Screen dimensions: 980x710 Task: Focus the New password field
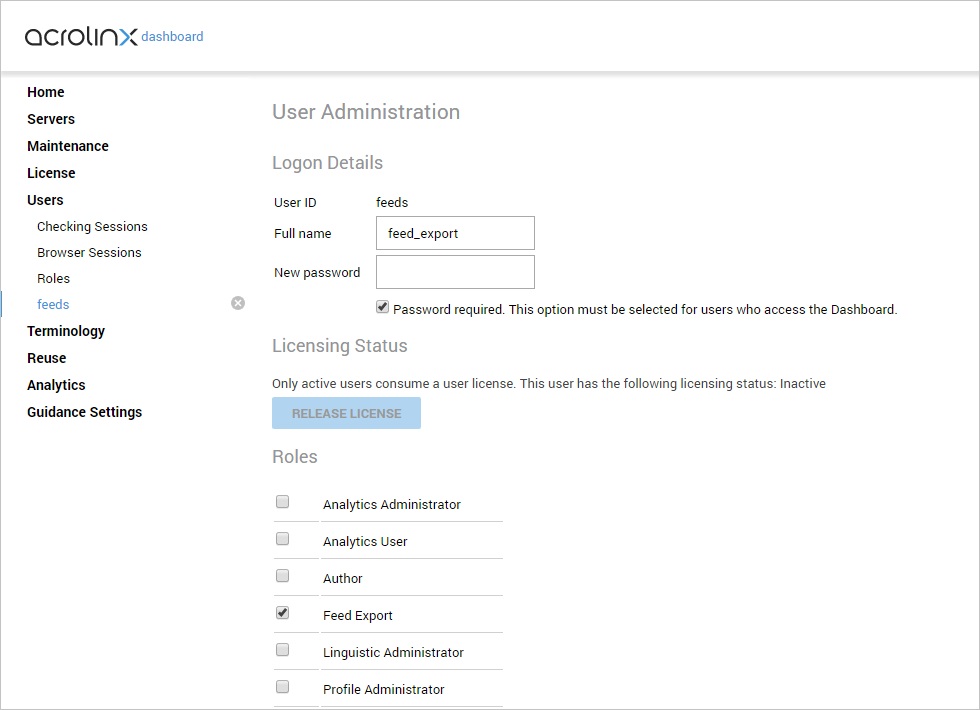(455, 272)
